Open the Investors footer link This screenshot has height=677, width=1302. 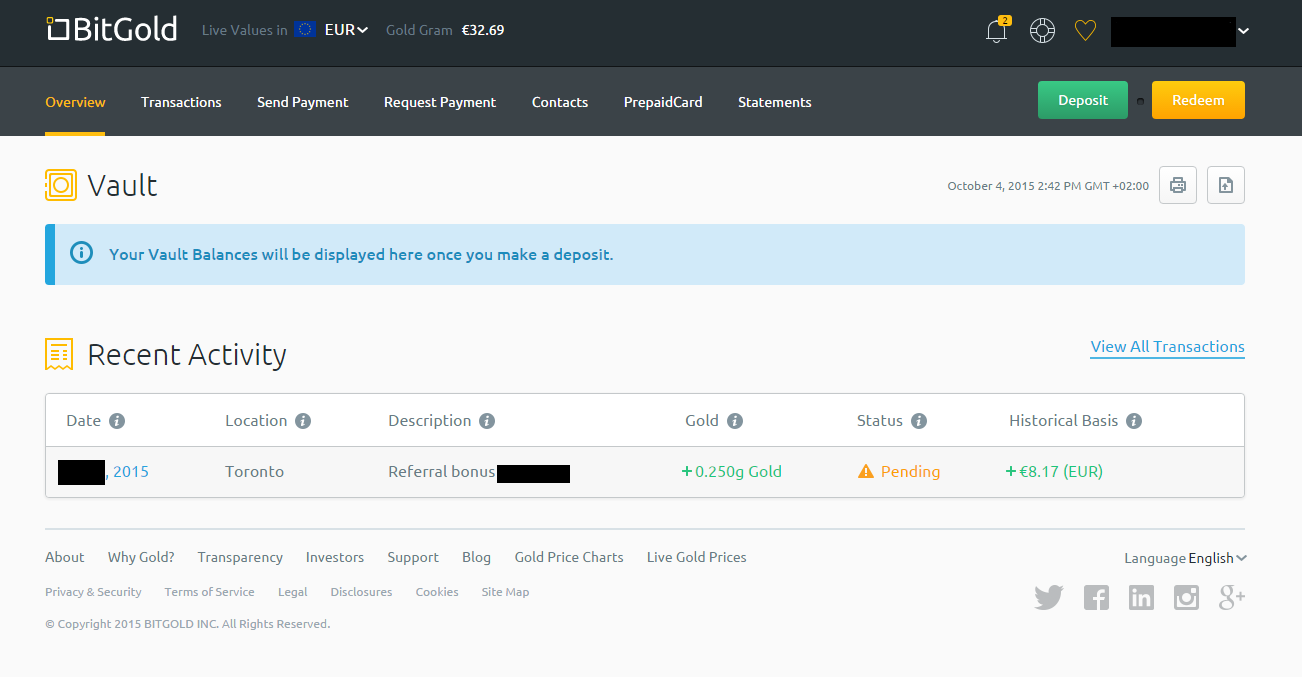coord(335,557)
